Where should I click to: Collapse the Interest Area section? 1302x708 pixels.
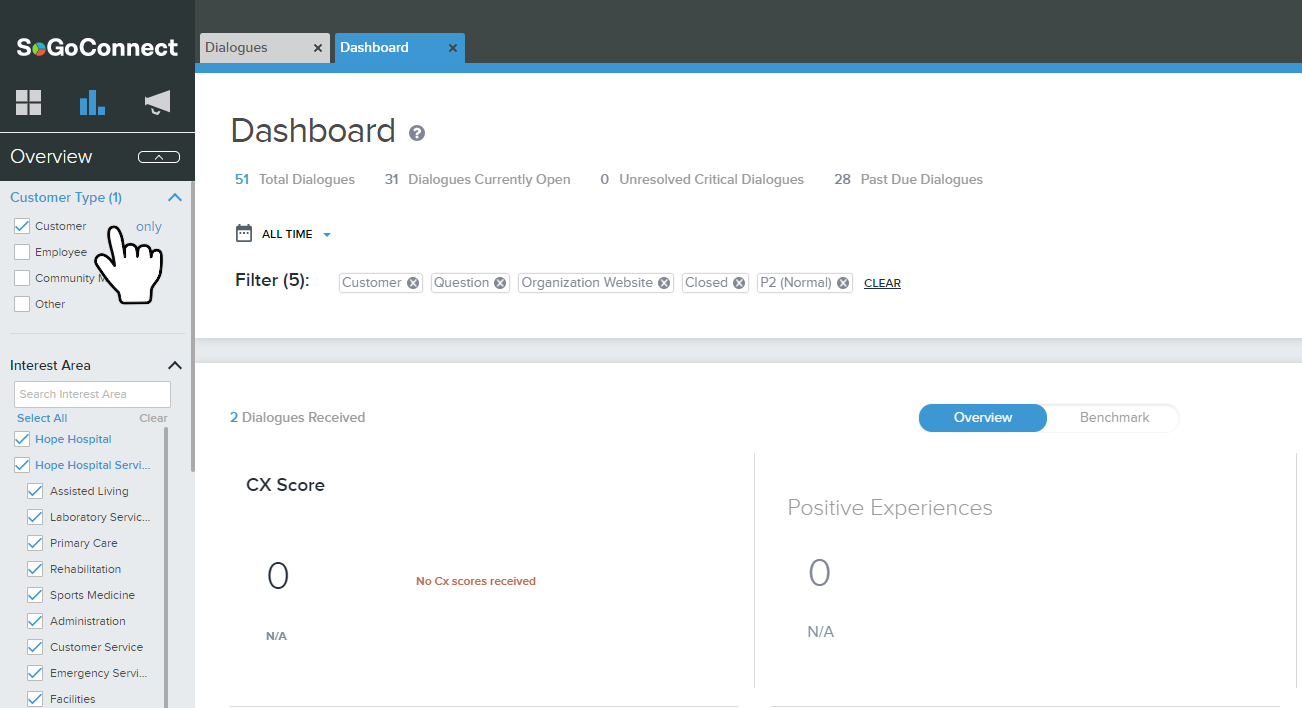point(175,366)
